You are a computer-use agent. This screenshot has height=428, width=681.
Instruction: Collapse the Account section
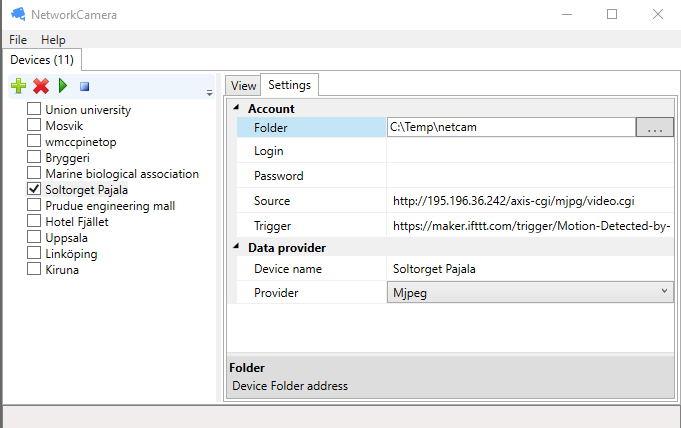pyautogui.click(x=237, y=108)
